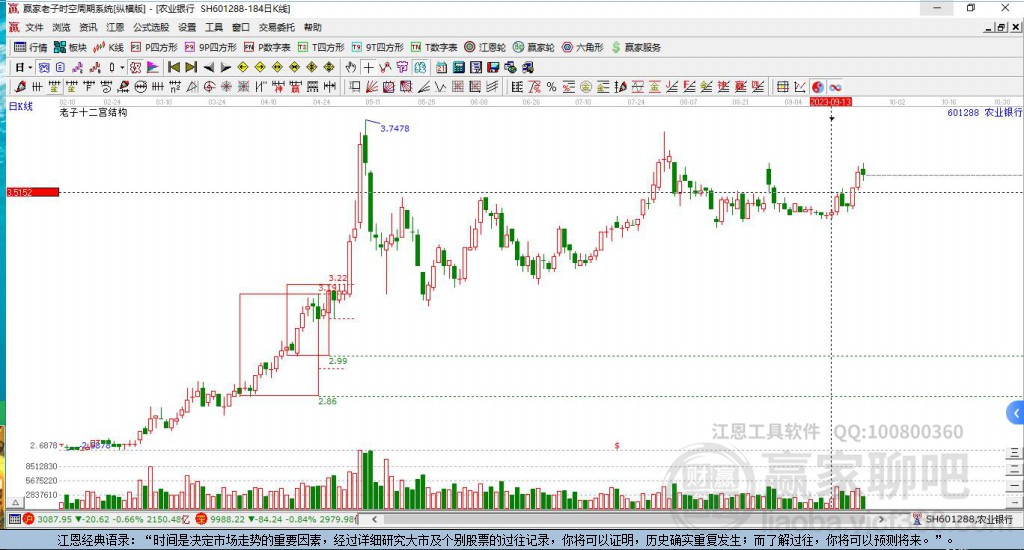
Task: Click the save floppy disk icon
Action: click(x=493, y=67)
